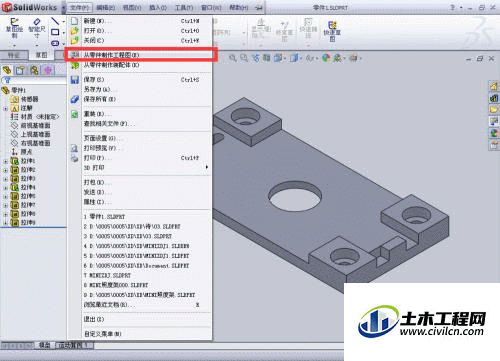Open the 3D 打印 submenu arrow
500x361 pixels.
(x=207, y=167)
